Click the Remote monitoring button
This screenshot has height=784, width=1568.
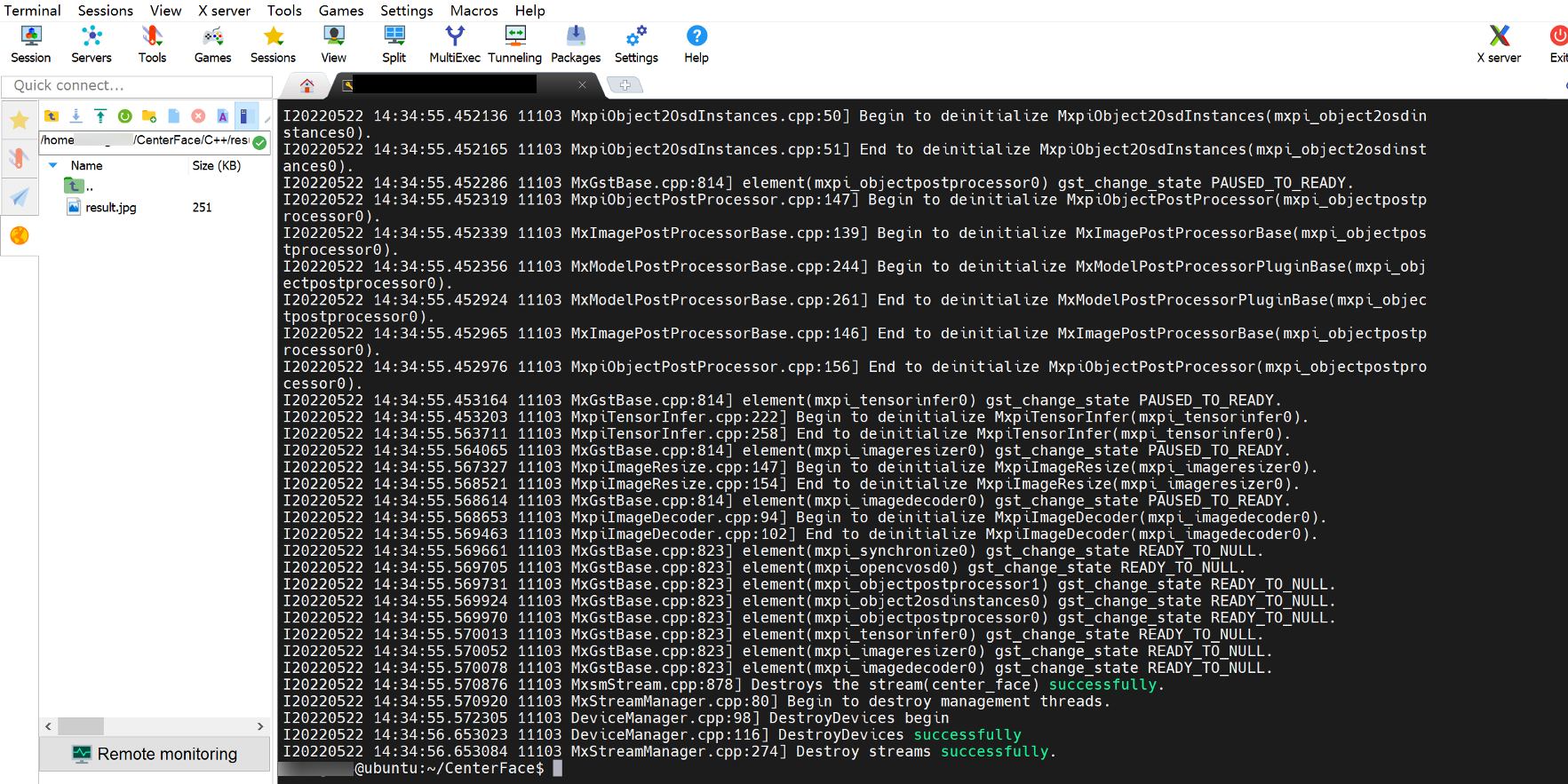point(155,754)
